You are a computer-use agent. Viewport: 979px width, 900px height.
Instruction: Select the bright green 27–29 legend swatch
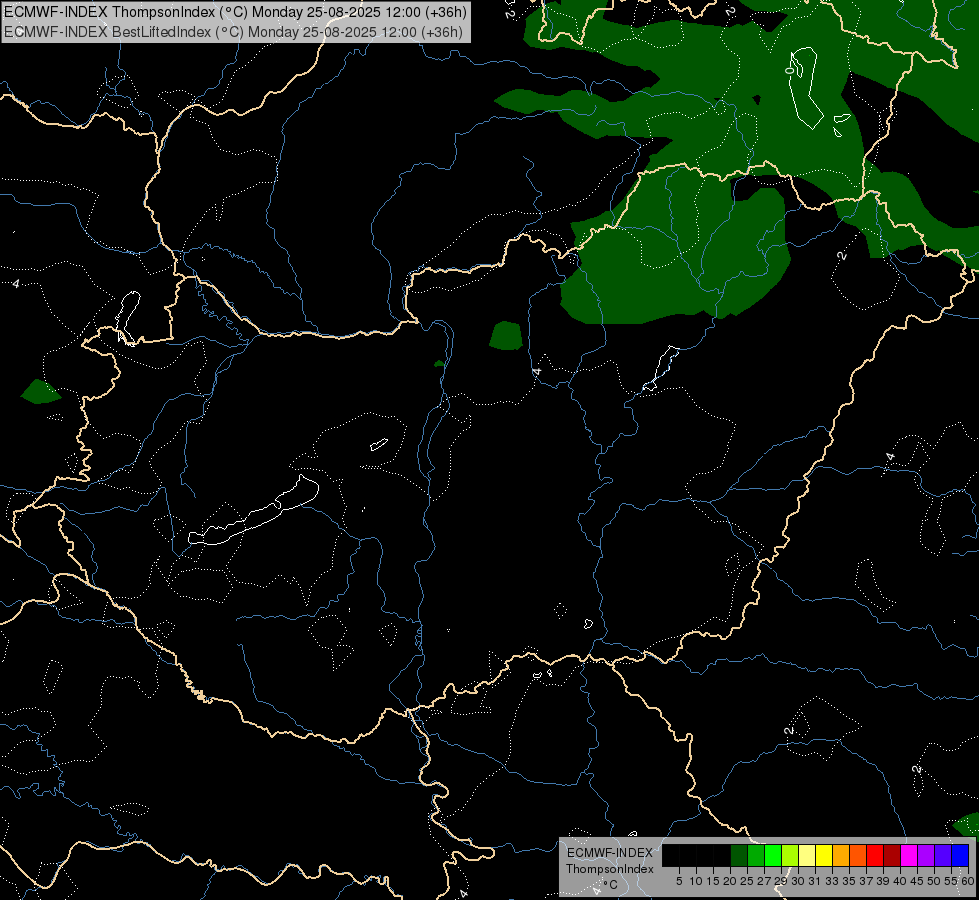pos(773,855)
